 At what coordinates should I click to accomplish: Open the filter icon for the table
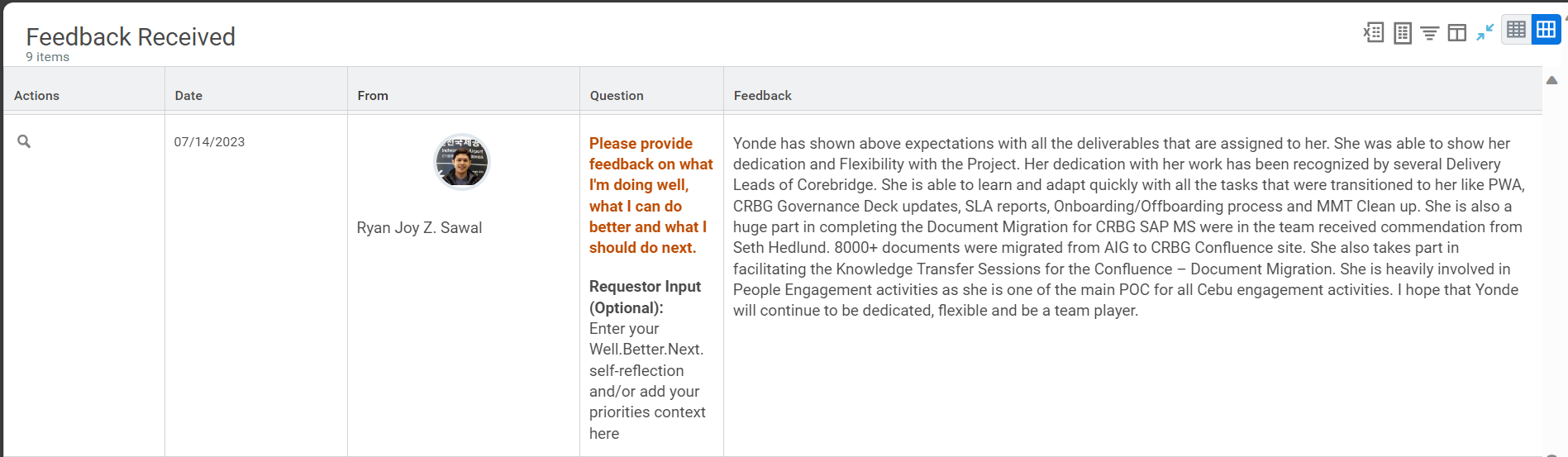point(1430,33)
